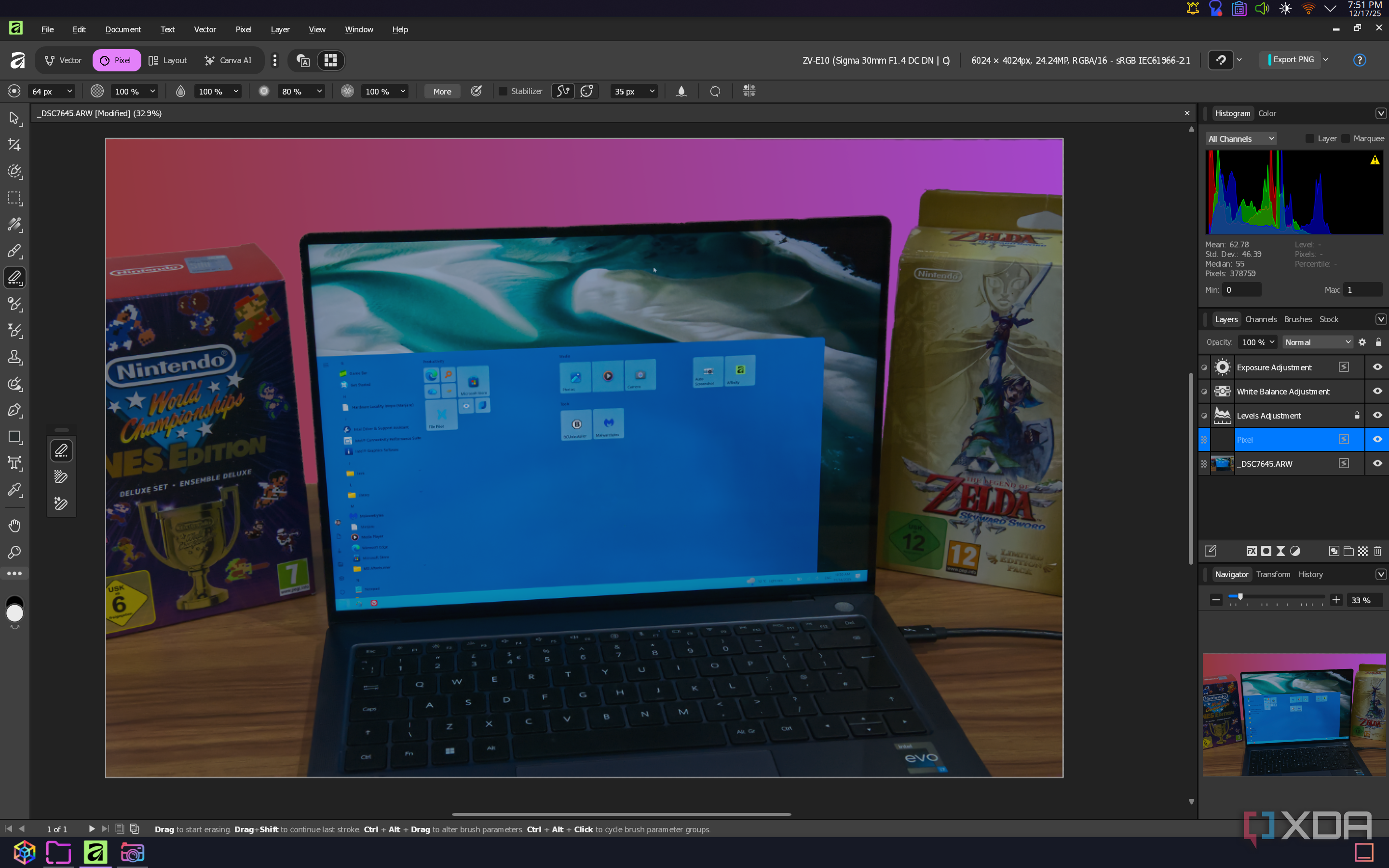Select the Zoom tool

tap(14, 552)
